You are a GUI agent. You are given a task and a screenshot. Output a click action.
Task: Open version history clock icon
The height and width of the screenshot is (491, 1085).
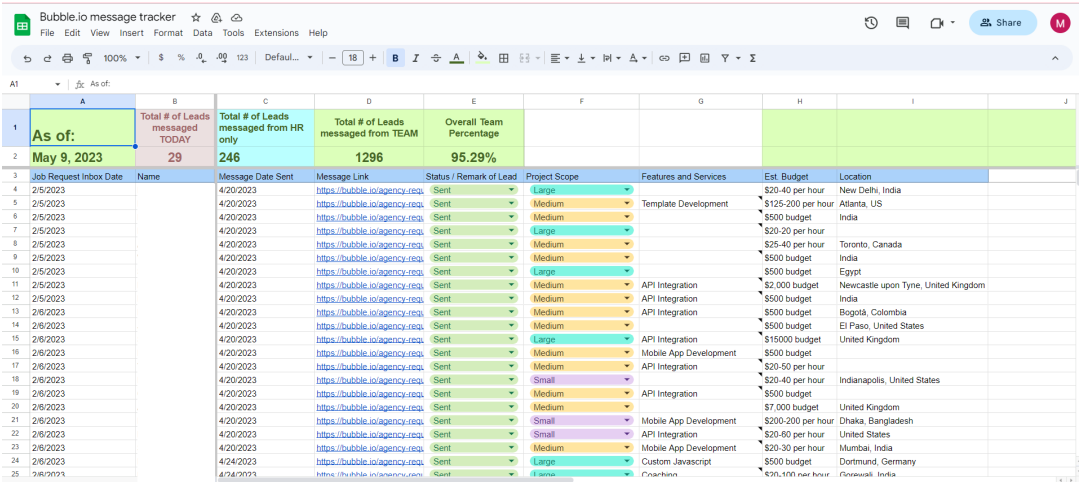[x=871, y=23]
